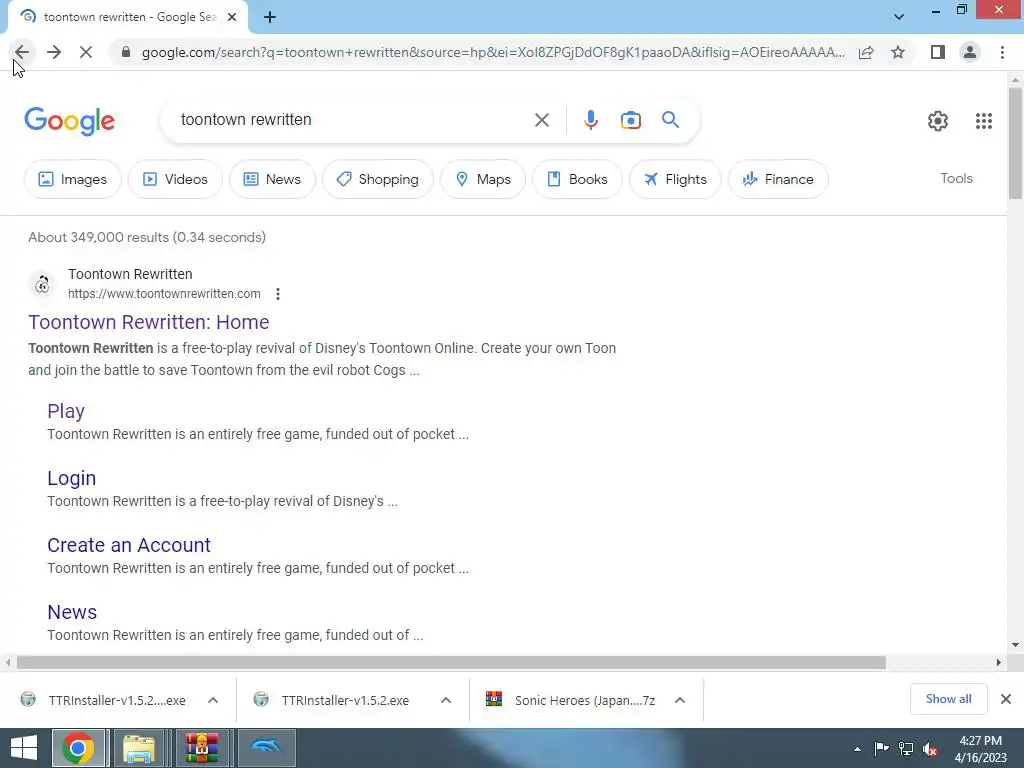The height and width of the screenshot is (768, 1024).
Task: Stop page loading with the X button
Action: pos(86,52)
